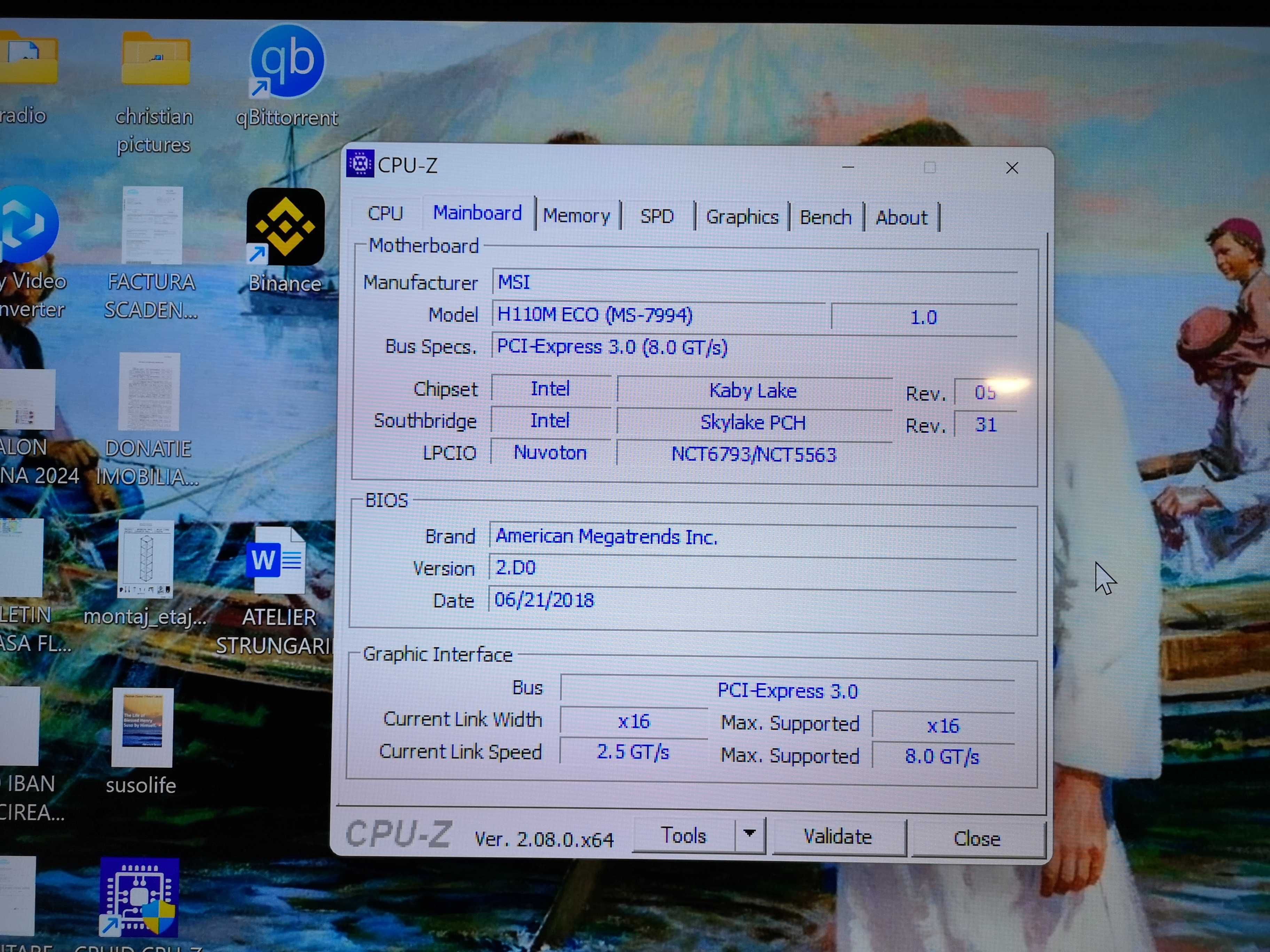1270x952 pixels.
Task: Open the Bench tab
Action: pyautogui.click(x=826, y=217)
